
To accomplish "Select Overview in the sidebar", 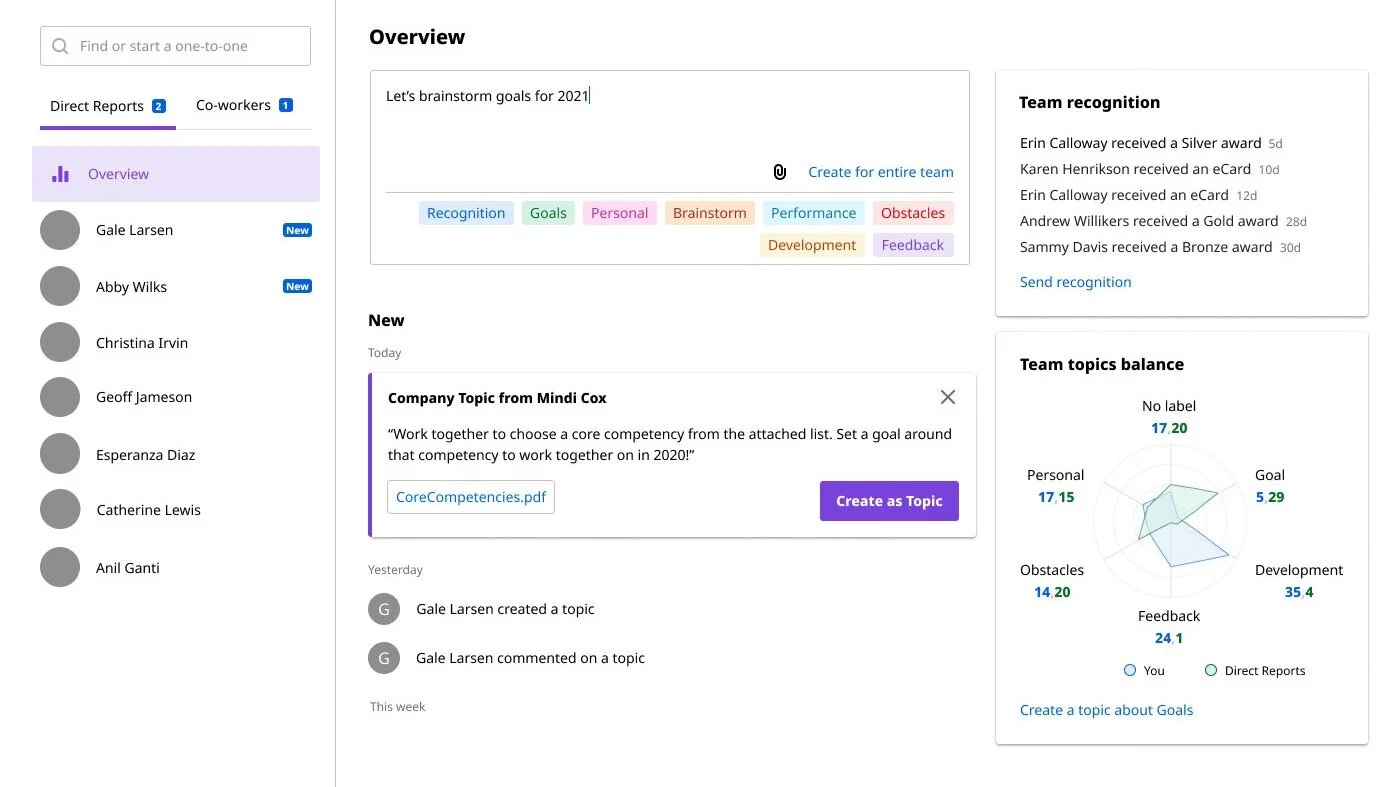I will [x=176, y=174].
